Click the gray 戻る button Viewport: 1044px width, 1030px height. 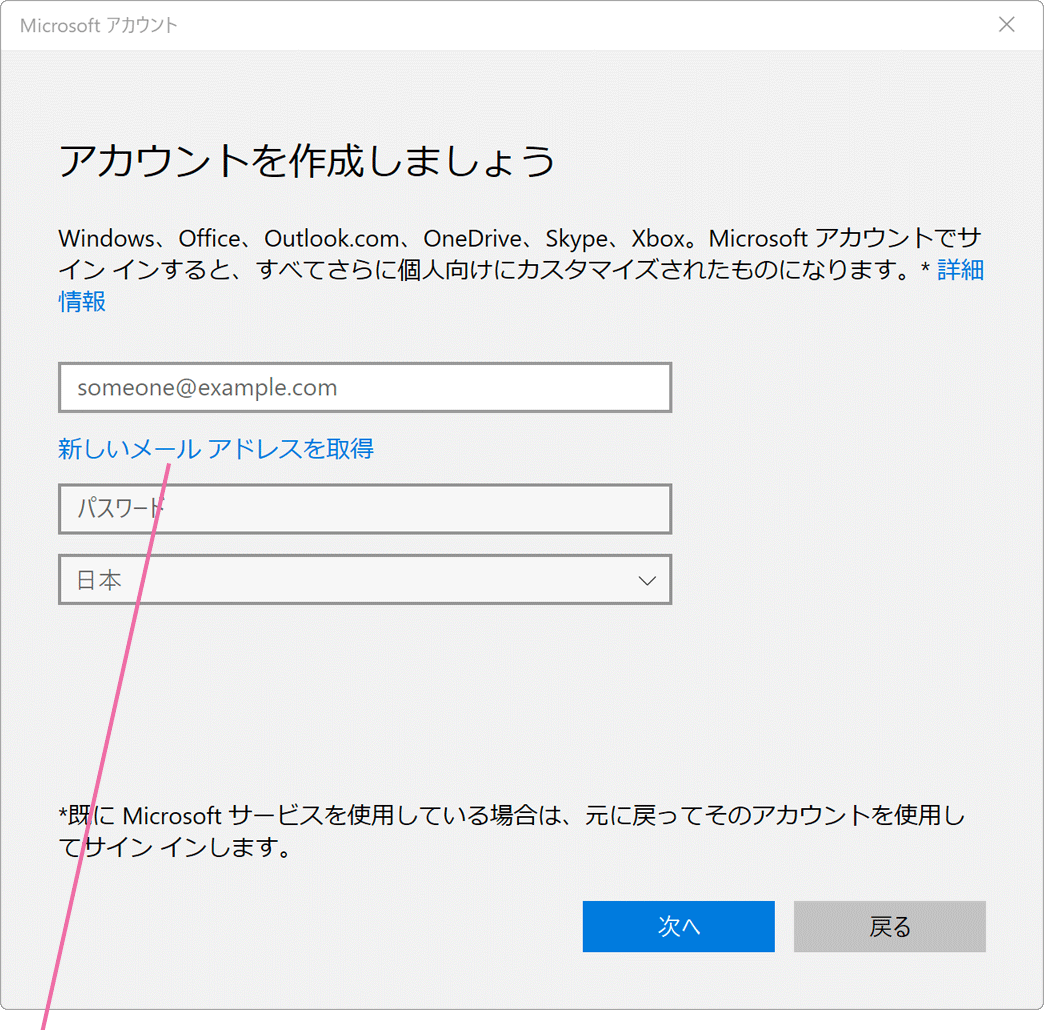(x=890, y=926)
